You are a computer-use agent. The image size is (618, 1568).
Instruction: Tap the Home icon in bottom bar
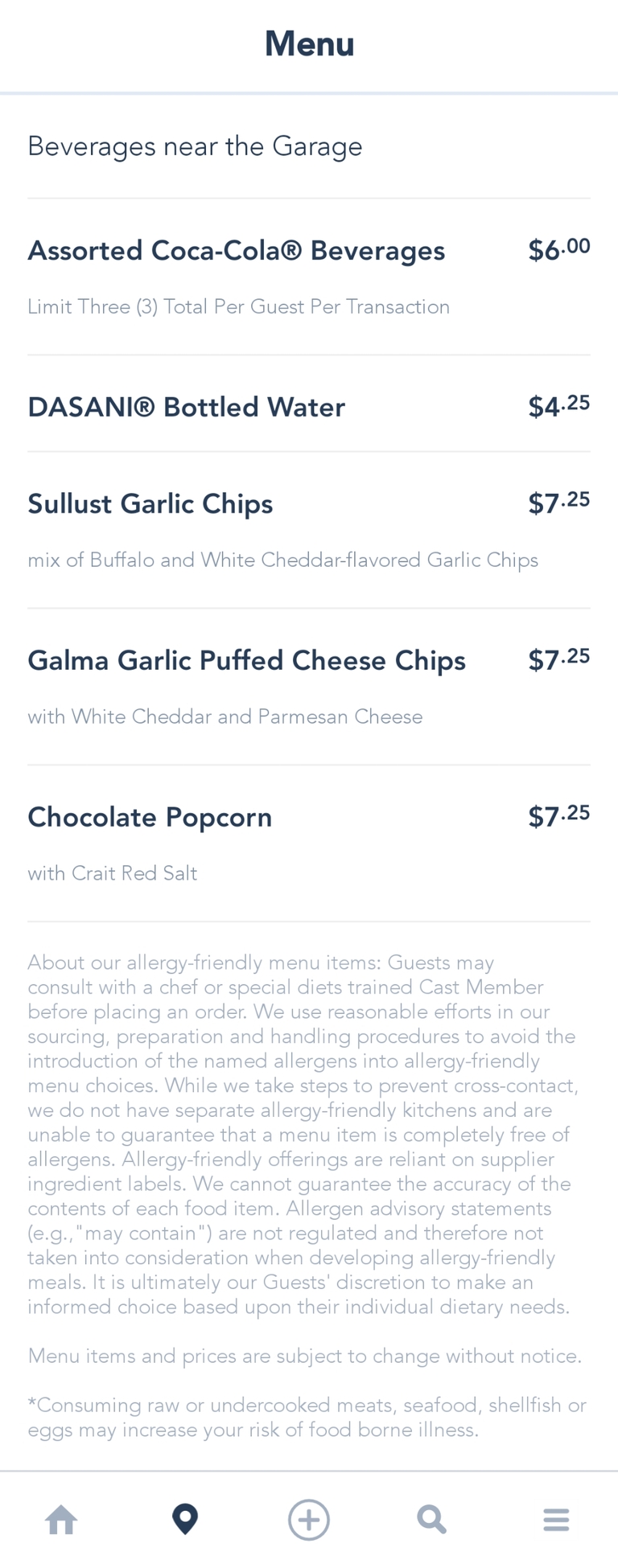pos(61,1521)
